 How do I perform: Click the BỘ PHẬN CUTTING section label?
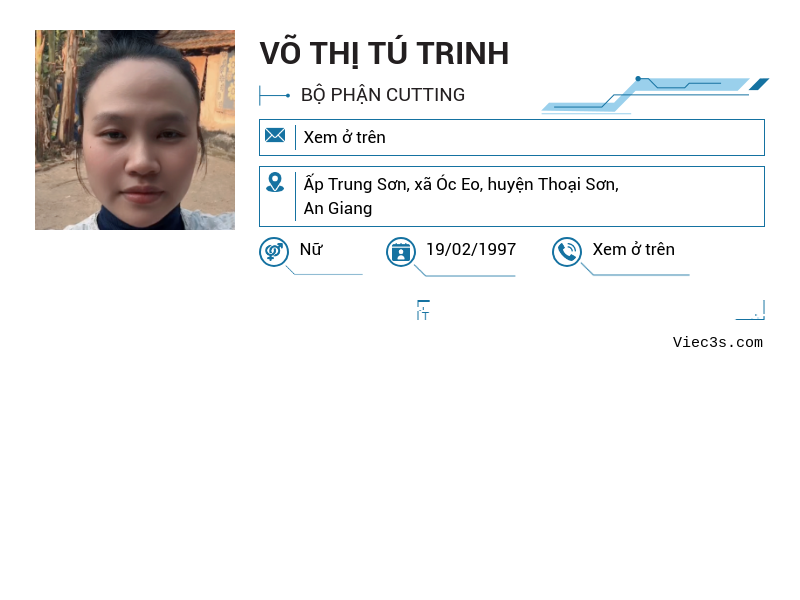[x=383, y=95]
